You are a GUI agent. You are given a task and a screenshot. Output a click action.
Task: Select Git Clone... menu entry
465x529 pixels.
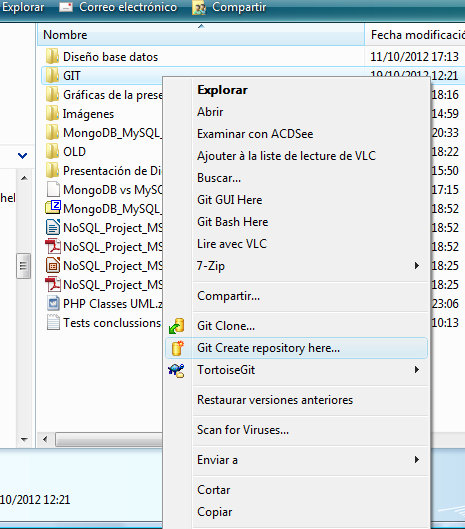pos(226,326)
